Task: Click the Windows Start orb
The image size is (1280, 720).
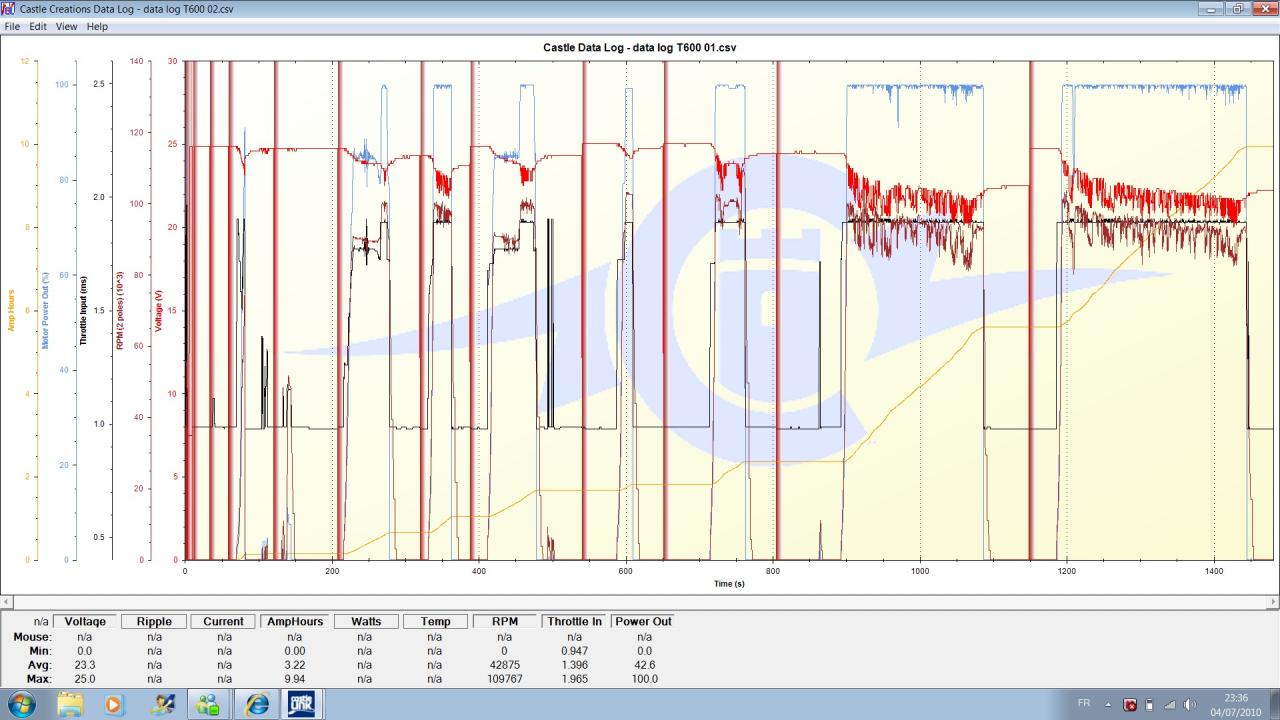Action: [x=20, y=704]
